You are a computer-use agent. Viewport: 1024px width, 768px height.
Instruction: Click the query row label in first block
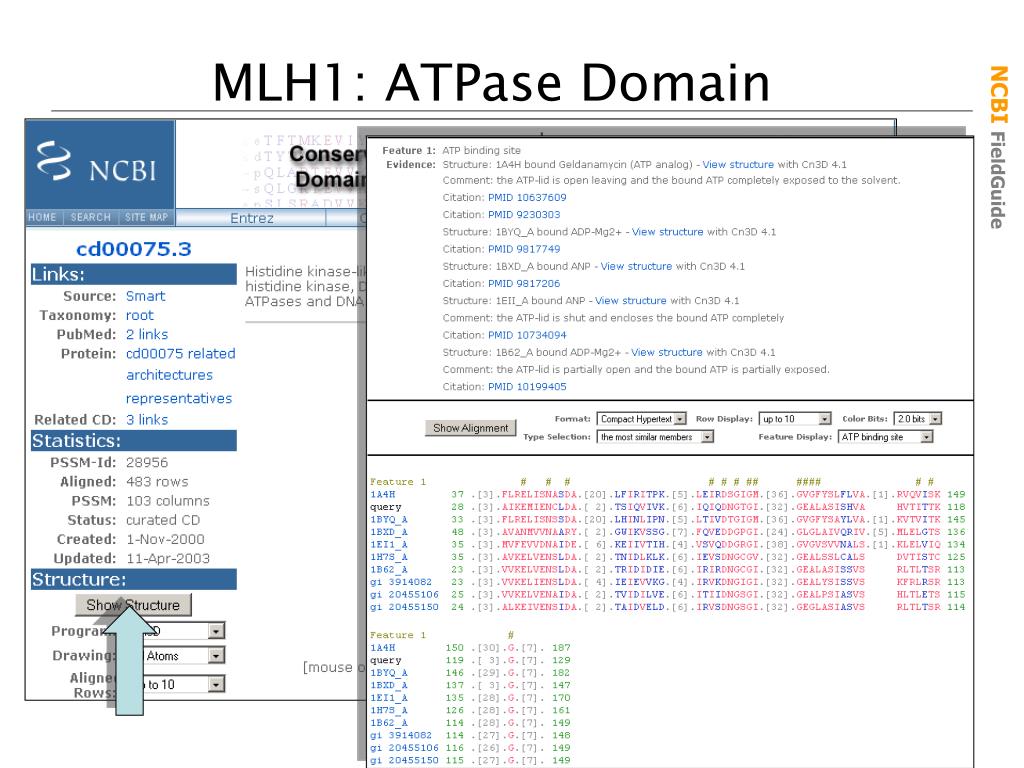coord(385,507)
